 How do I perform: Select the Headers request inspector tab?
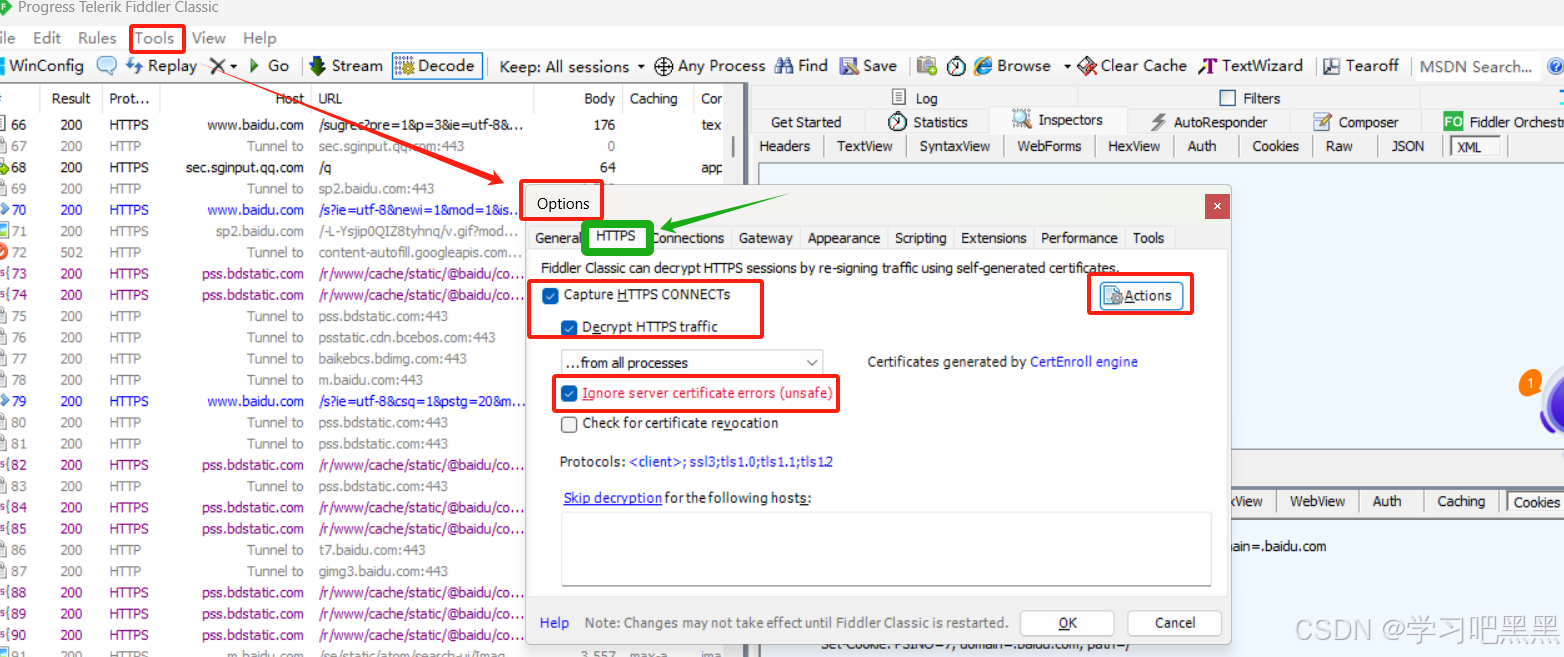[x=785, y=146]
